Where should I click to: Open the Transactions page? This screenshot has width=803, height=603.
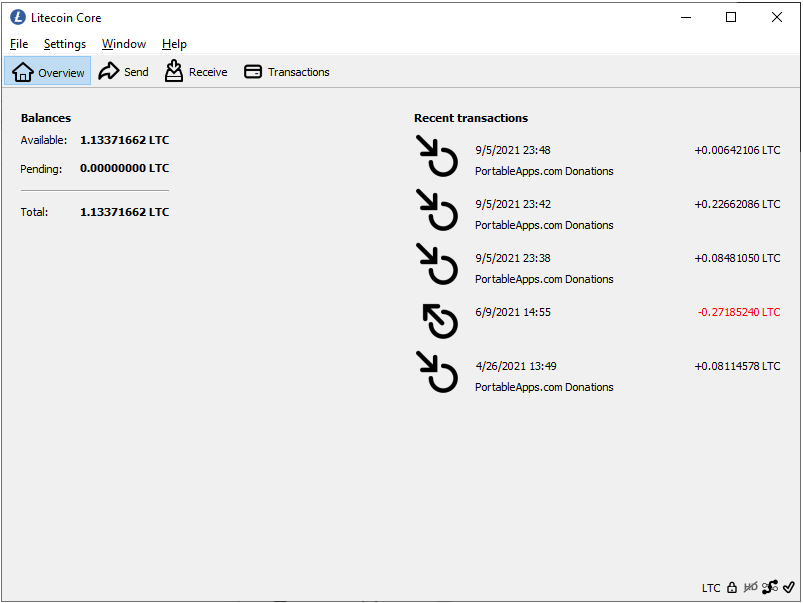[x=287, y=72]
